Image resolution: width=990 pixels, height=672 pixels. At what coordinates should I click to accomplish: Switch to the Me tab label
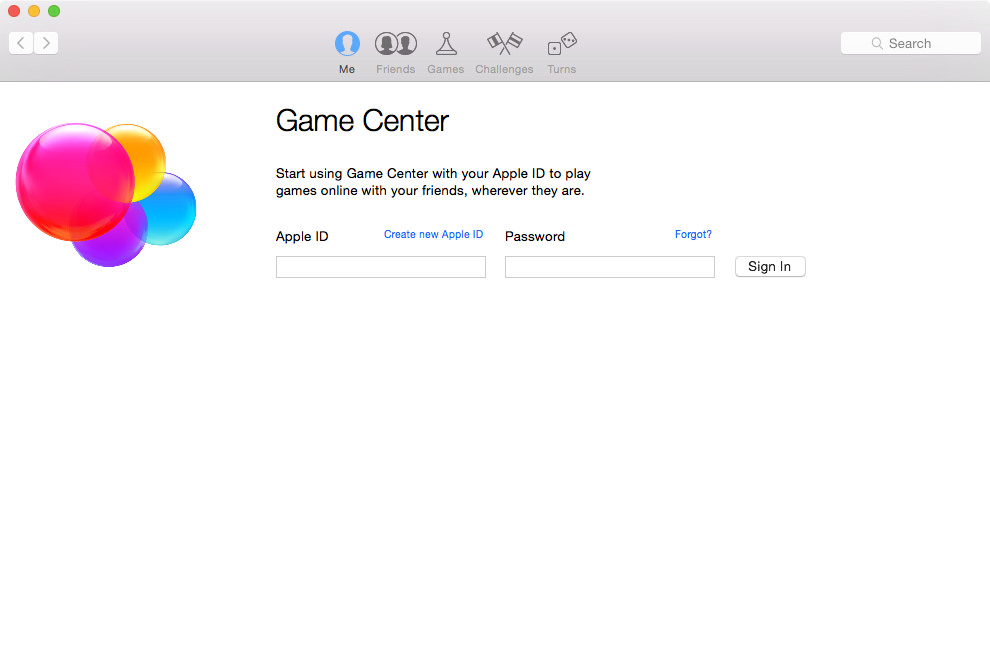click(x=347, y=69)
